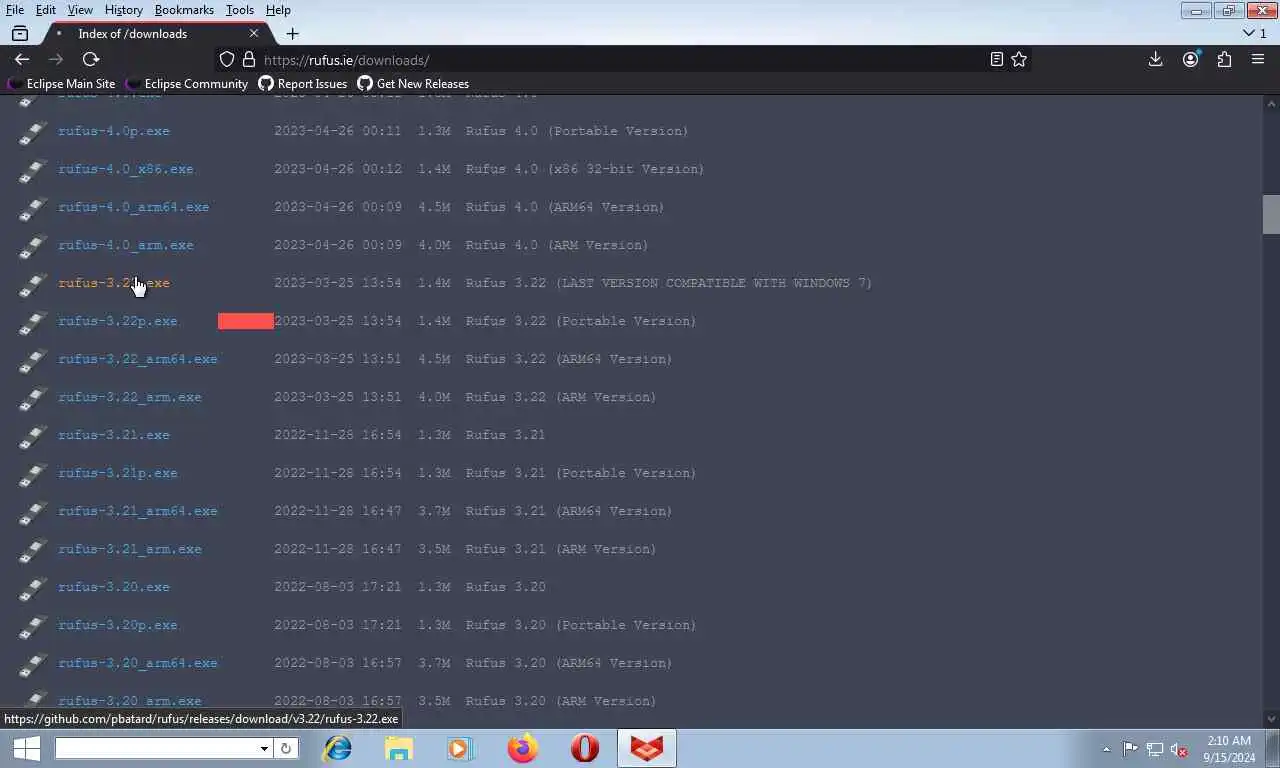Open Report Issues bookmark
Viewport: 1280px width, 768px height.
point(303,84)
